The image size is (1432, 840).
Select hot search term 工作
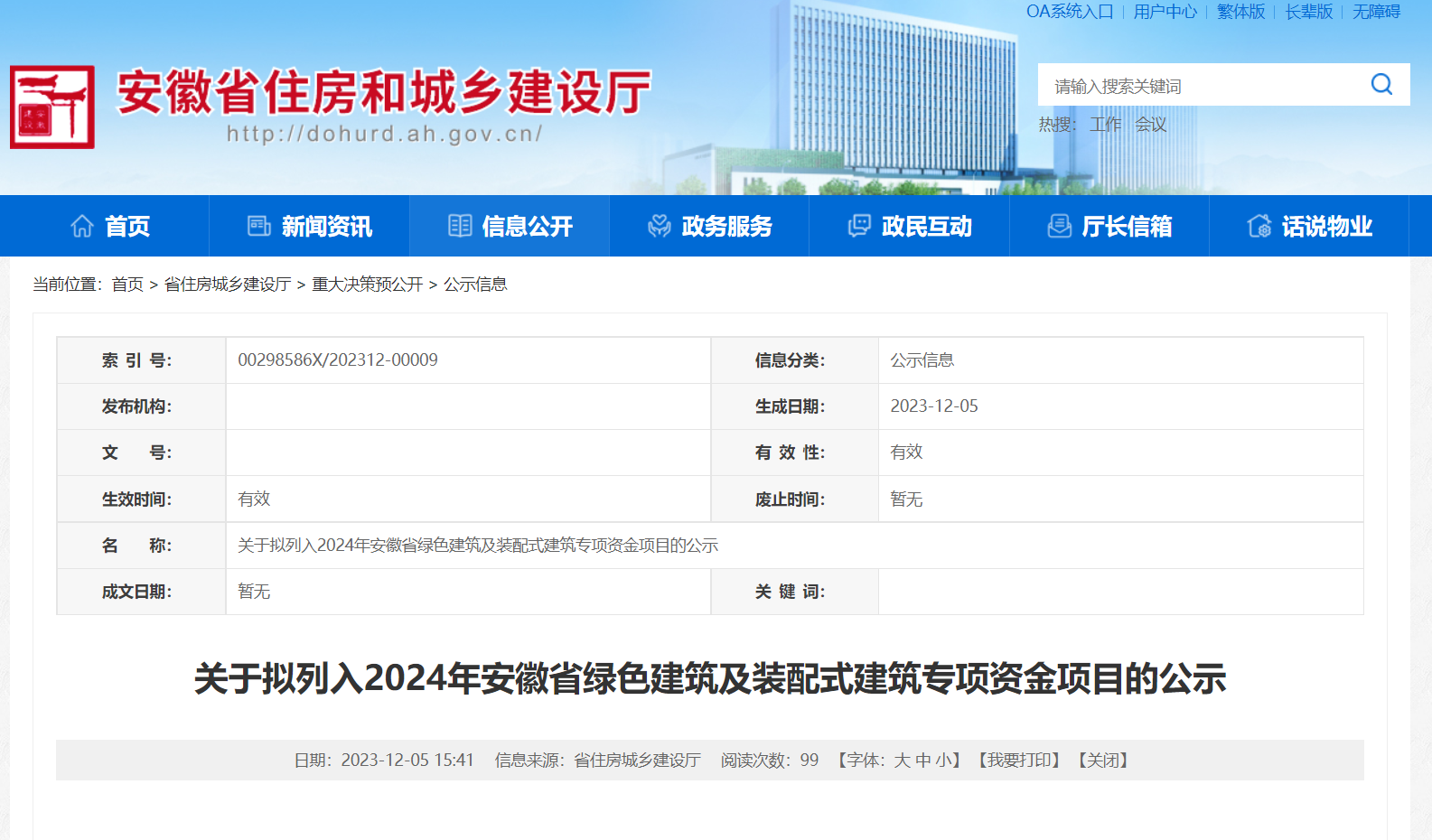click(x=1105, y=125)
